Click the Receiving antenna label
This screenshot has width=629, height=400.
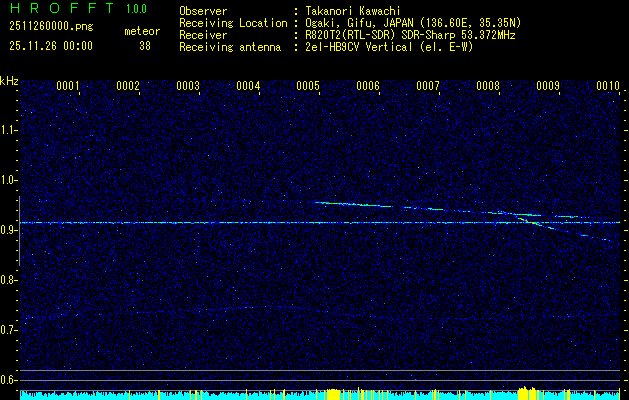click(230, 47)
